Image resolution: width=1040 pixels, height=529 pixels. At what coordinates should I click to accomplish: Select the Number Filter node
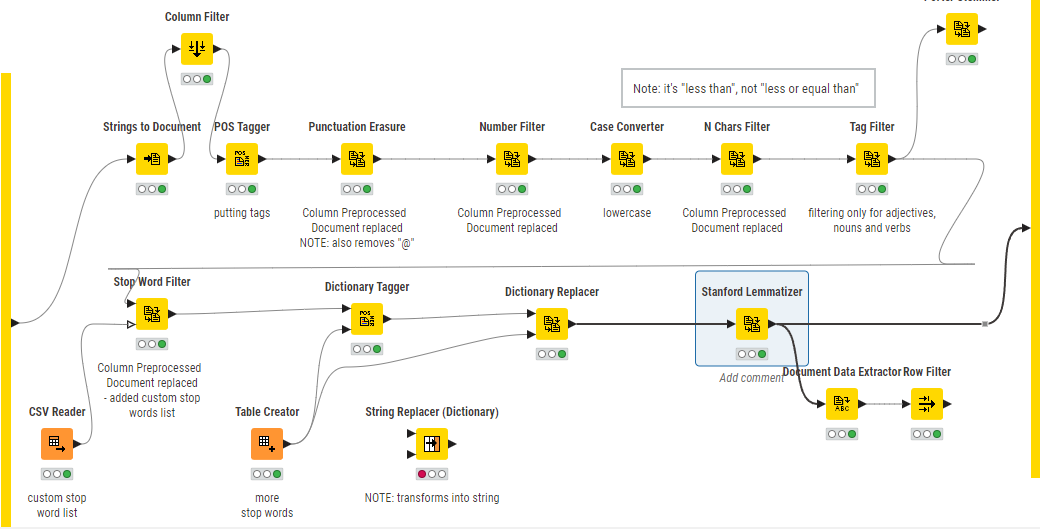[512, 159]
